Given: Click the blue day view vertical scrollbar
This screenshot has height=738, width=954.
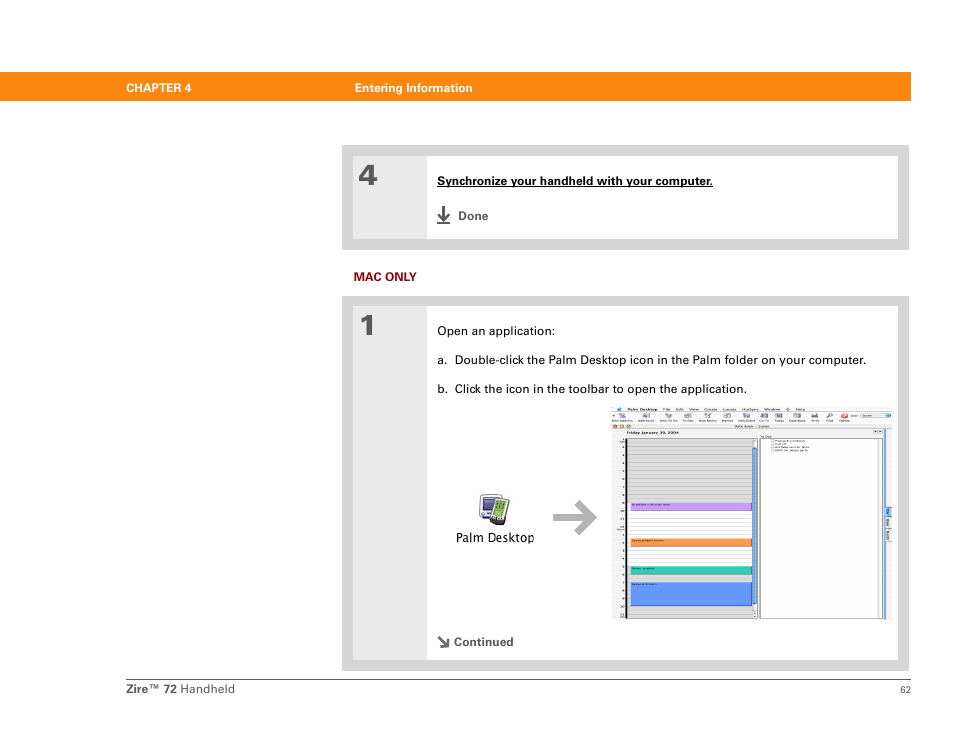Looking at the screenshot, I should [x=754, y=526].
